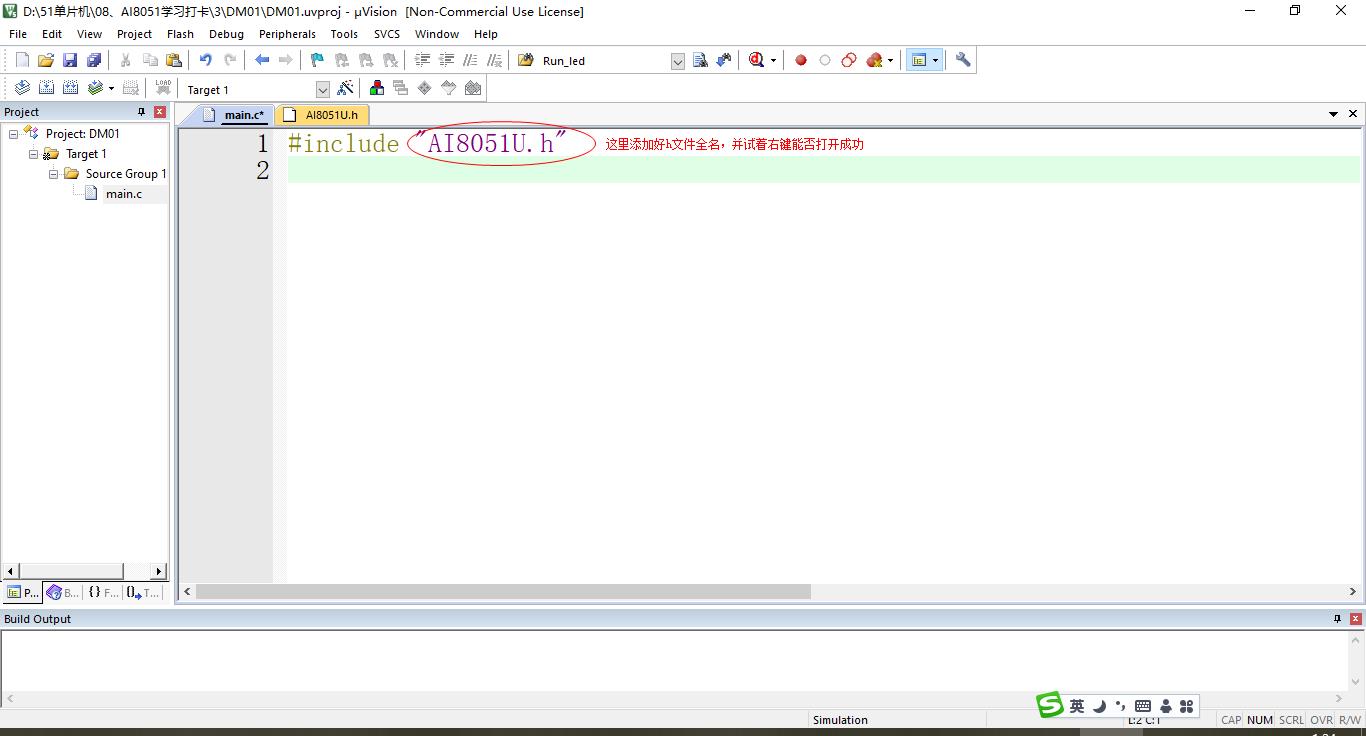The width and height of the screenshot is (1366, 736).
Task: Switch to the Functions tab in the Project panel
Action: coord(103,593)
